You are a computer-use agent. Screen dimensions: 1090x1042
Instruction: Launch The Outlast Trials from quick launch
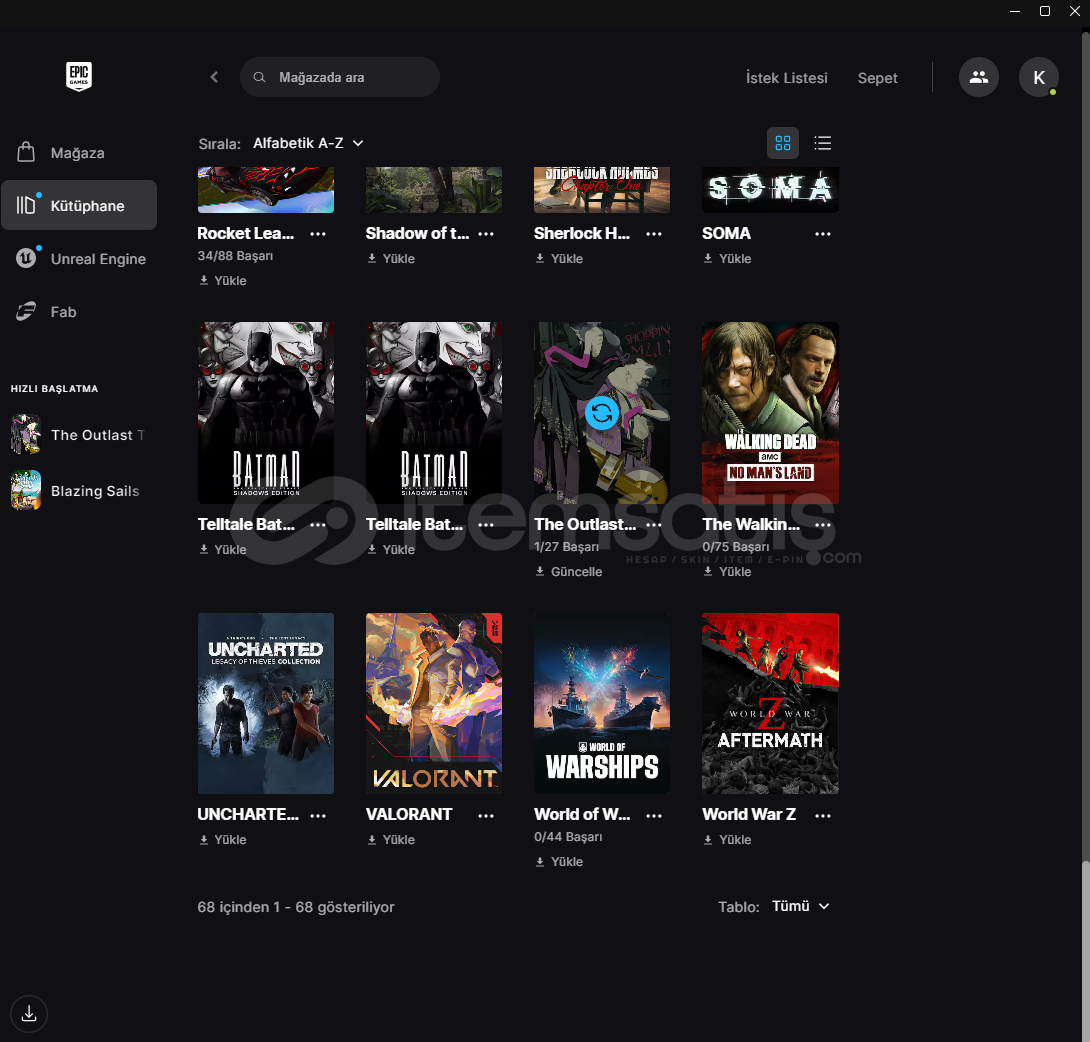79,434
